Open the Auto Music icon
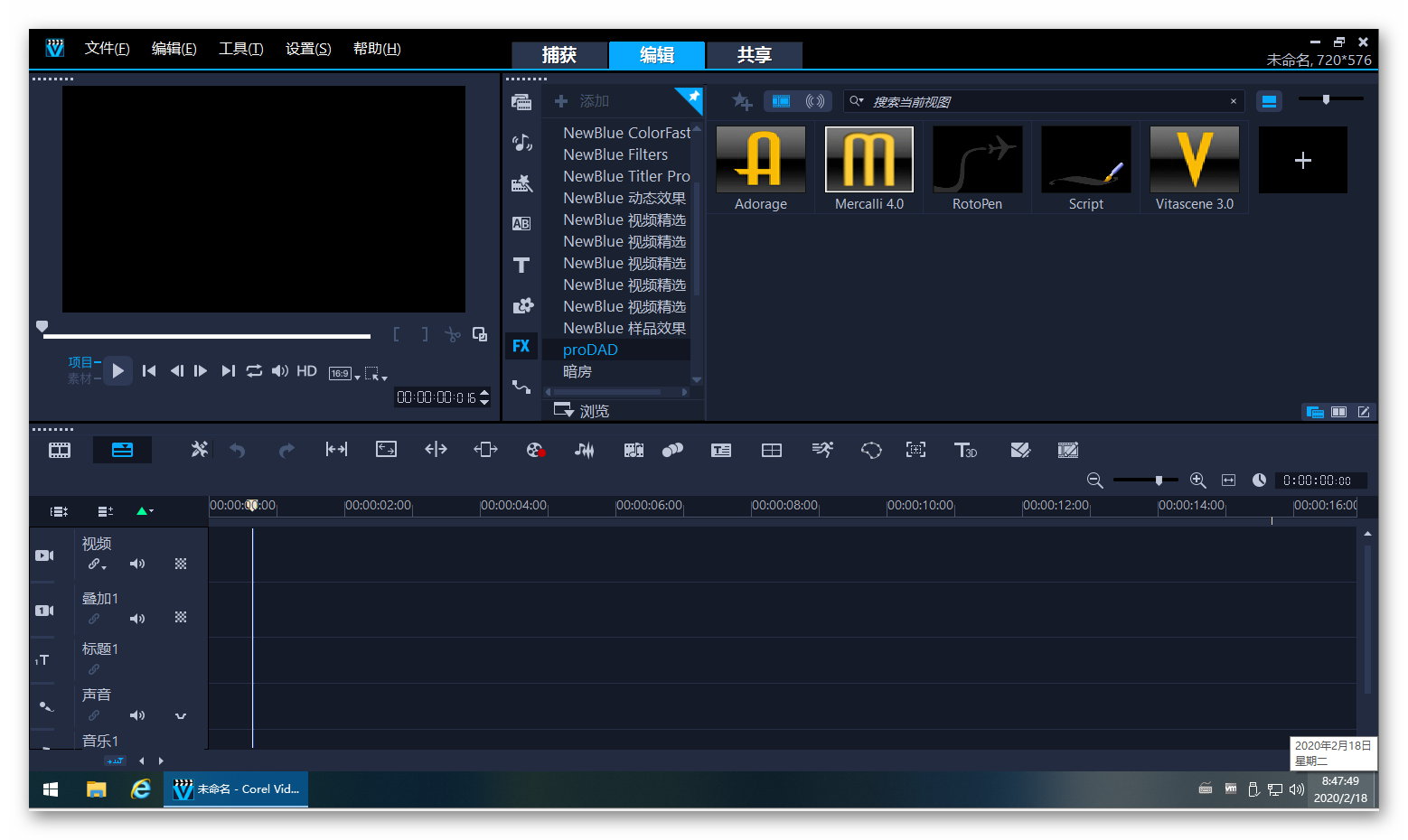The height and width of the screenshot is (840, 1408). point(634,450)
